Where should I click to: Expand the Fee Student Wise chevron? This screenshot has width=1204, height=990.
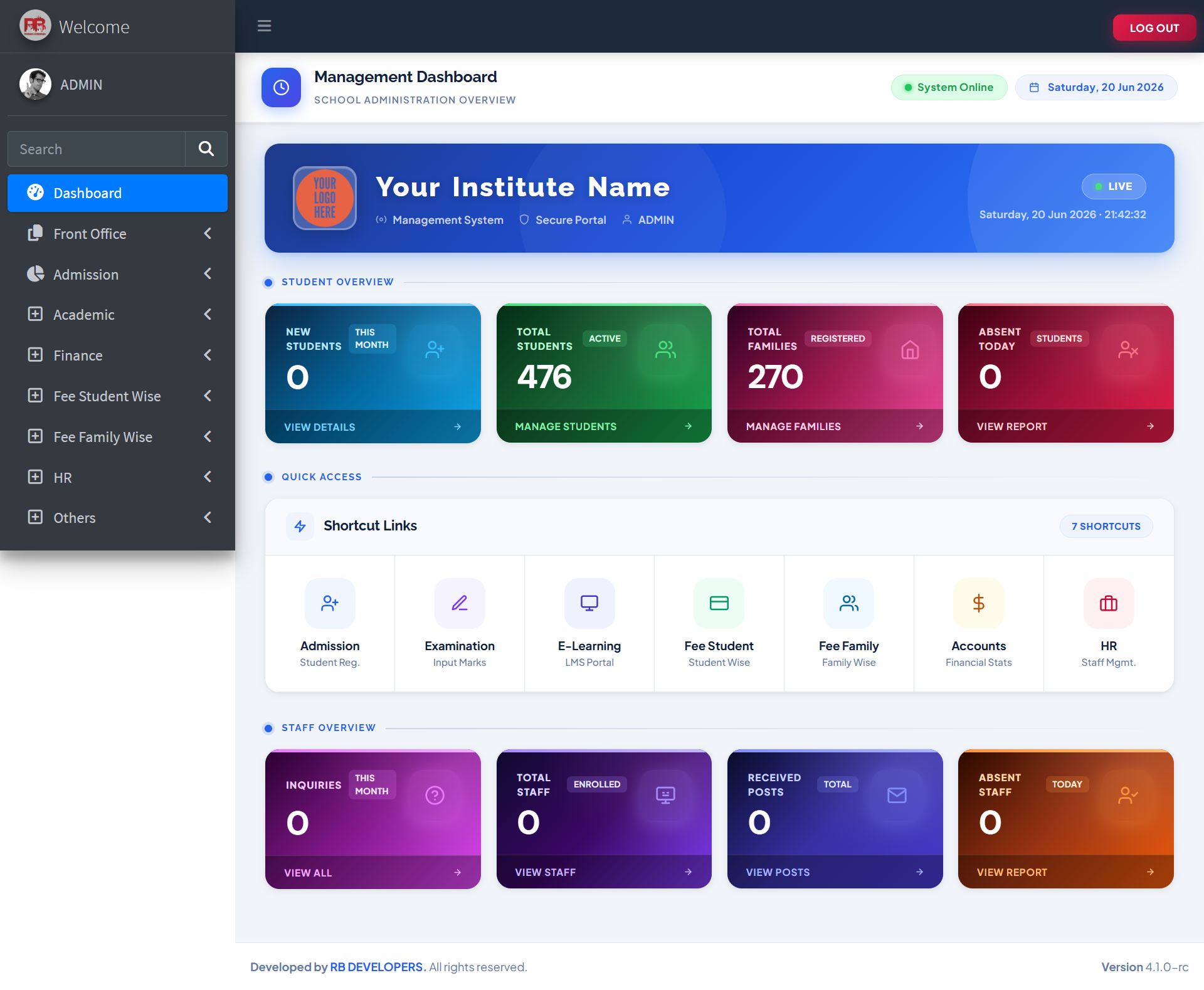208,396
